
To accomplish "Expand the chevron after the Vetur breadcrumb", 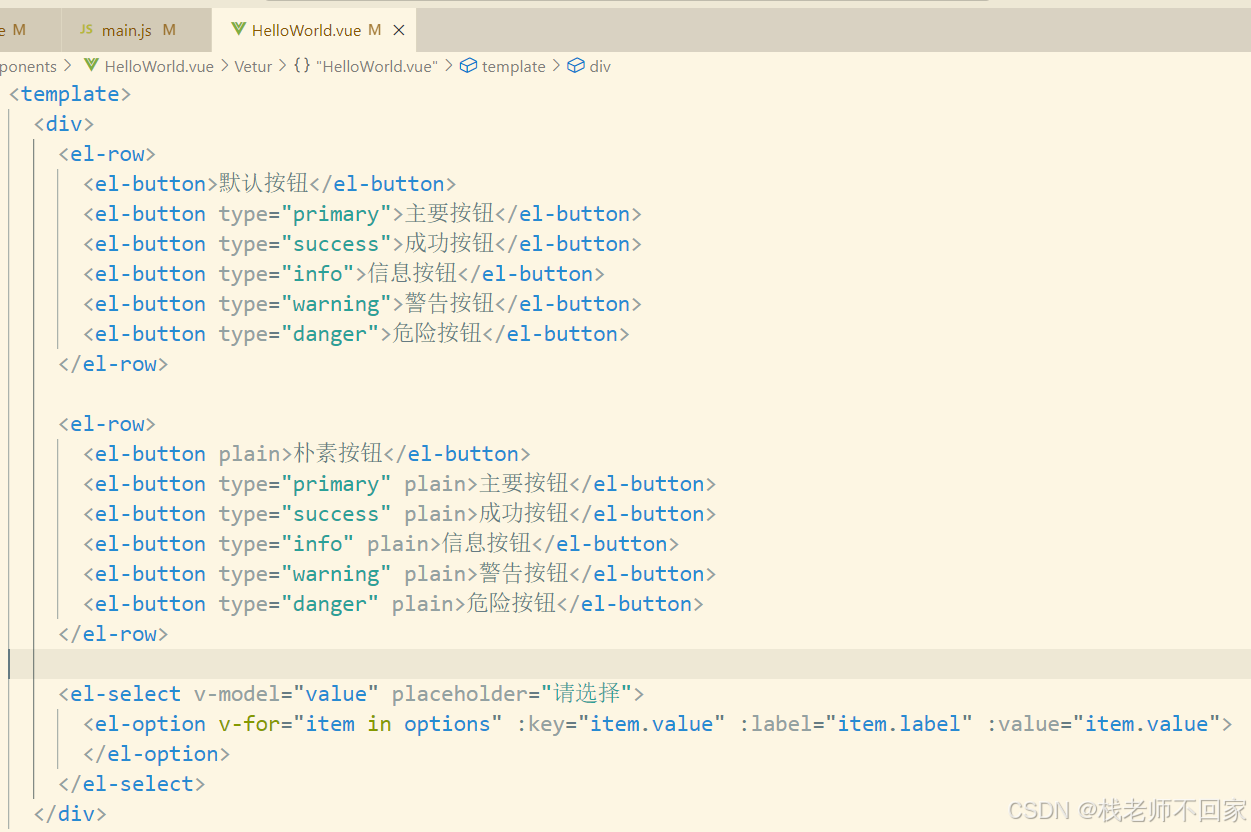I will tap(281, 66).
